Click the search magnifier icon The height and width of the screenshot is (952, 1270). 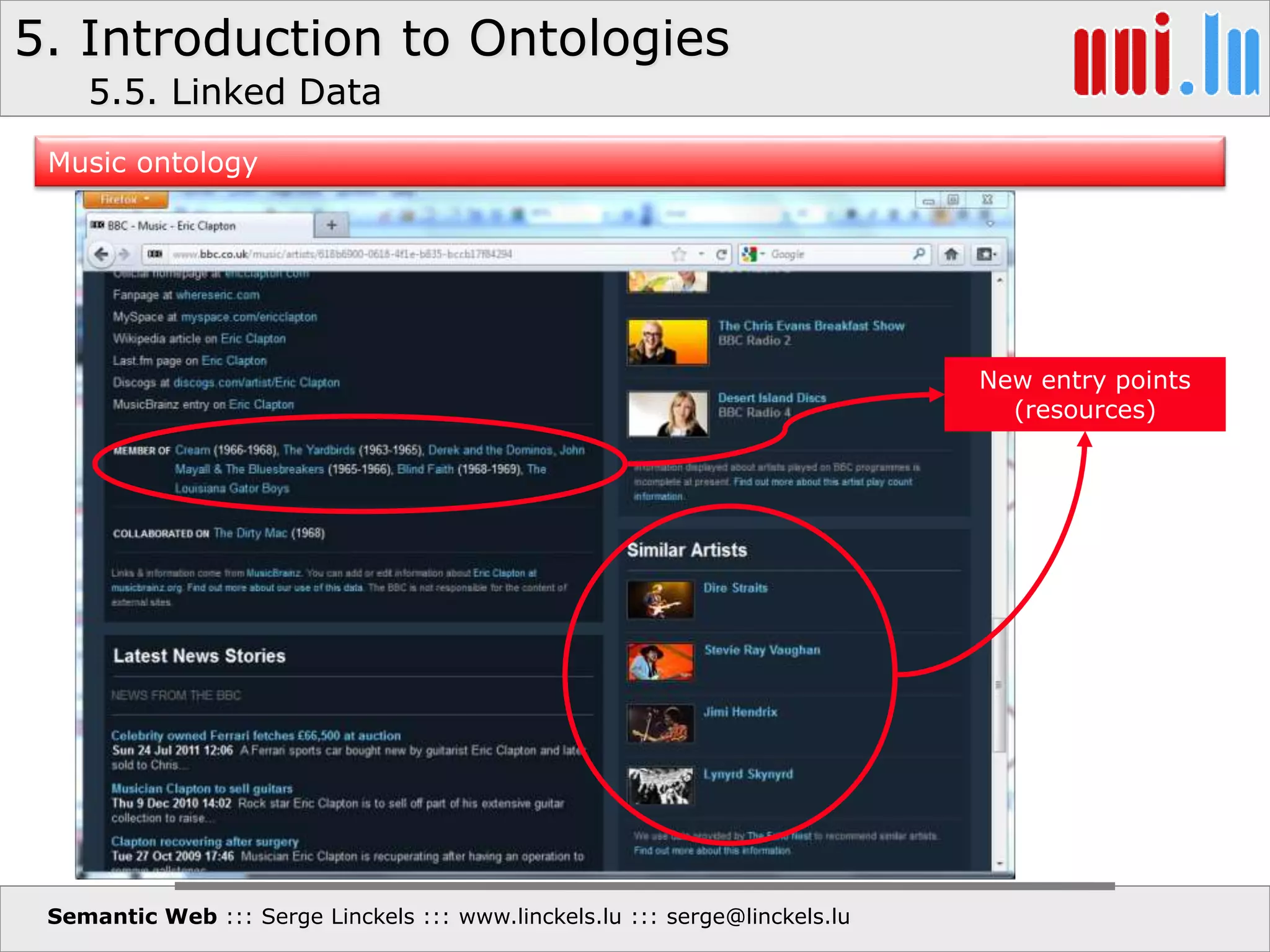click(919, 254)
